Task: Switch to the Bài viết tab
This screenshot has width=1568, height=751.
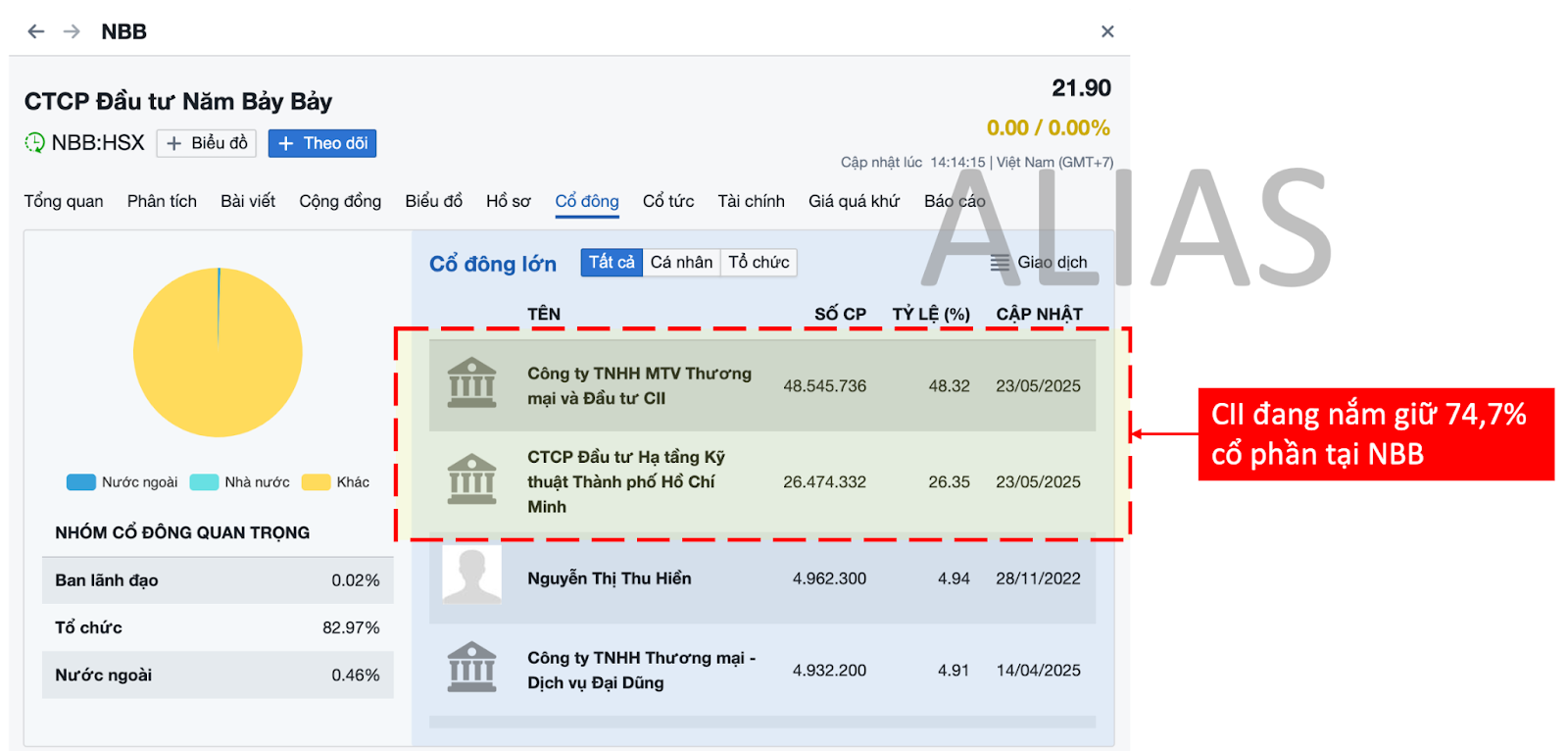Action: [248, 201]
